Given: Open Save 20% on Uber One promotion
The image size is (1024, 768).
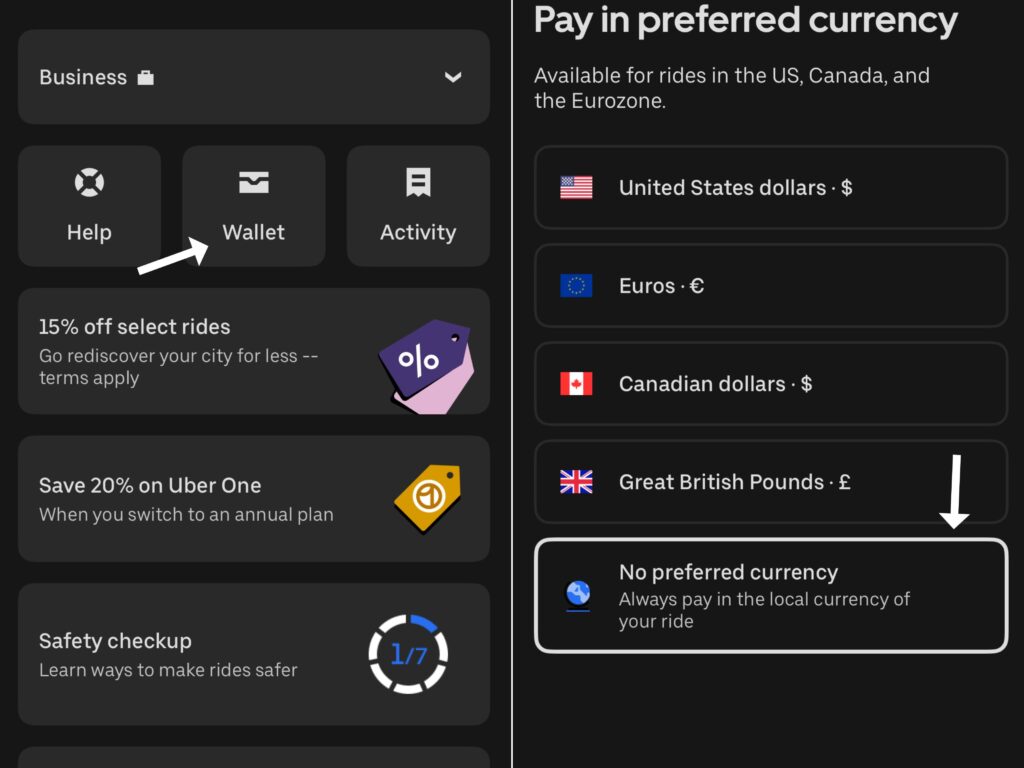Looking at the screenshot, I should [253, 498].
